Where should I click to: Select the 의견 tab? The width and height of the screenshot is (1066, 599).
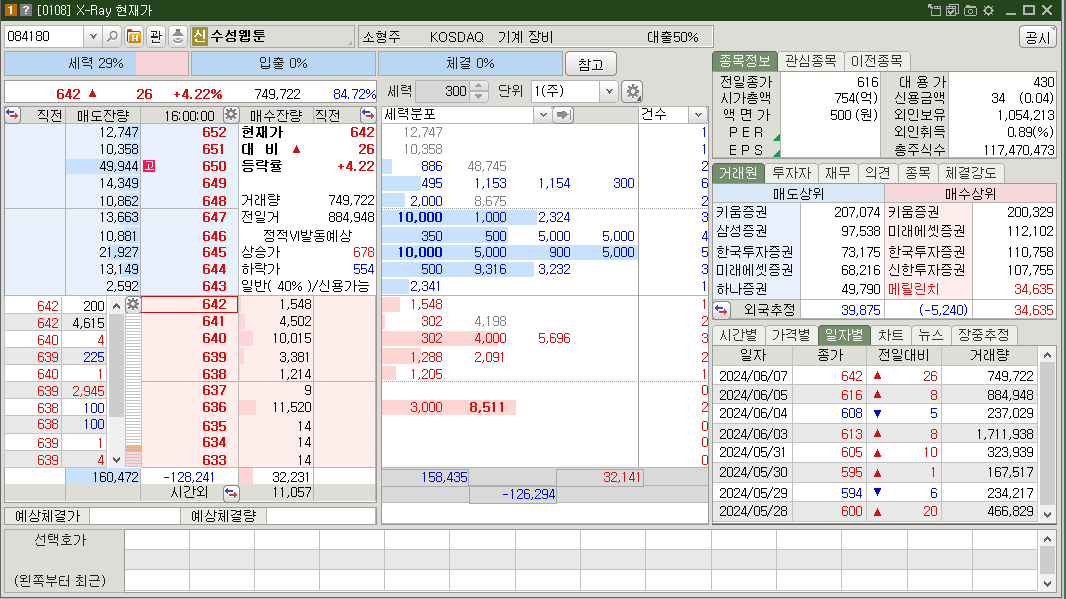tap(878, 173)
